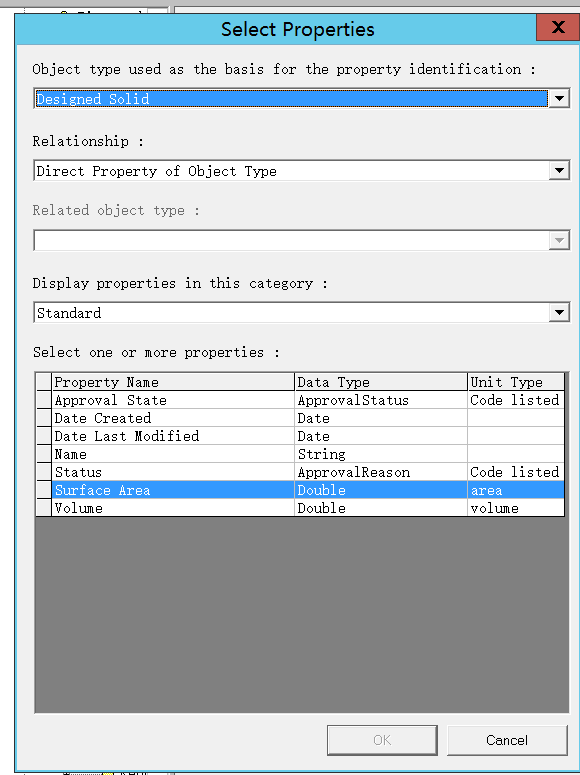
Task: Close the Select Properties dialog
Action: point(558,27)
